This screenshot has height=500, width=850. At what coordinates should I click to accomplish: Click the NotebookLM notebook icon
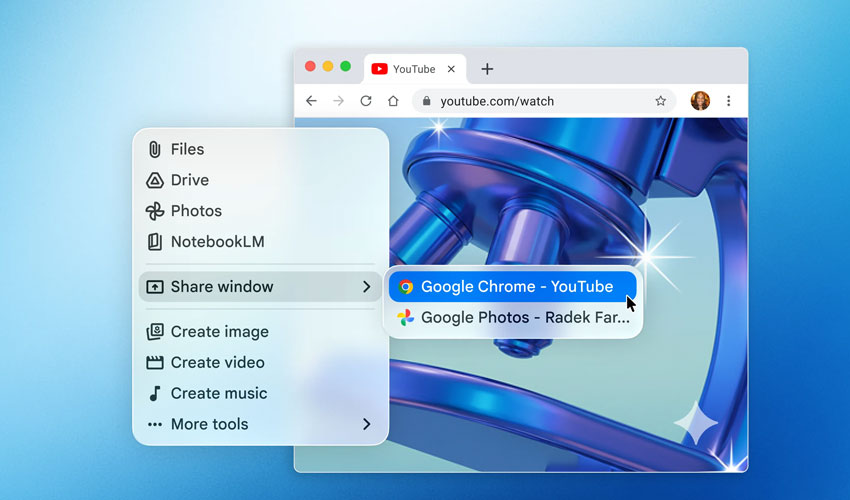point(154,241)
